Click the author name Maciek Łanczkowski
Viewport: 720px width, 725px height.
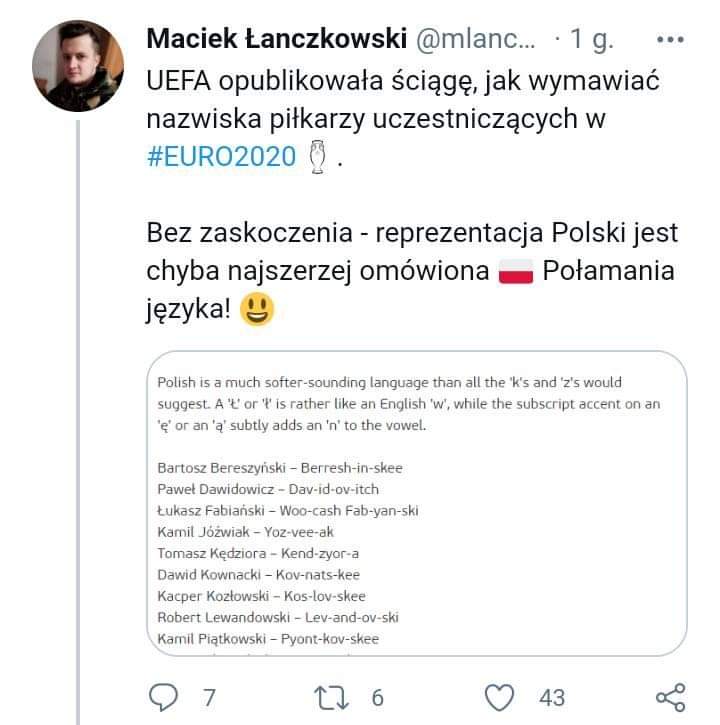click(275, 40)
